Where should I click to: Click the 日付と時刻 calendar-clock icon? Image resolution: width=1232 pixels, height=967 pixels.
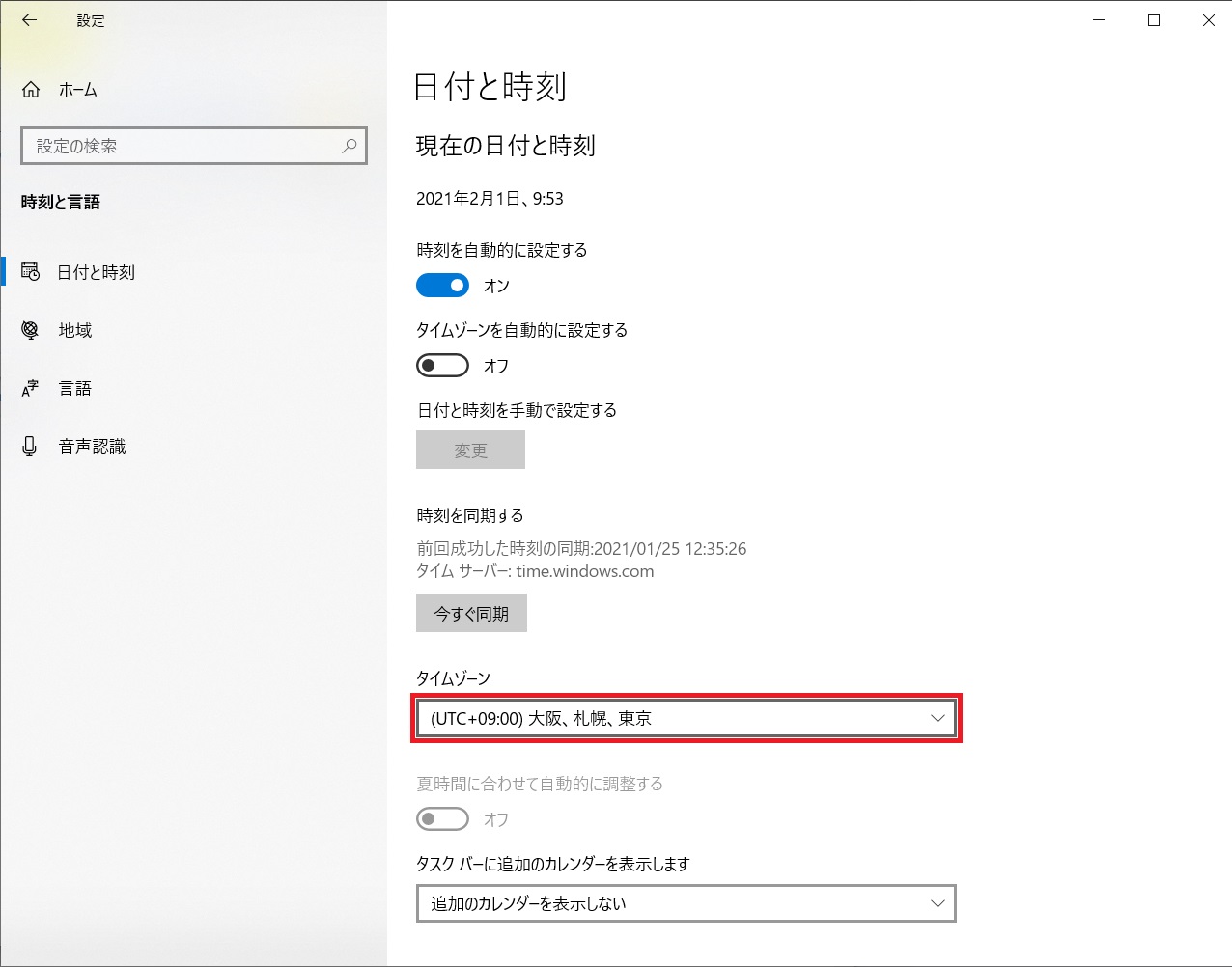[31, 272]
